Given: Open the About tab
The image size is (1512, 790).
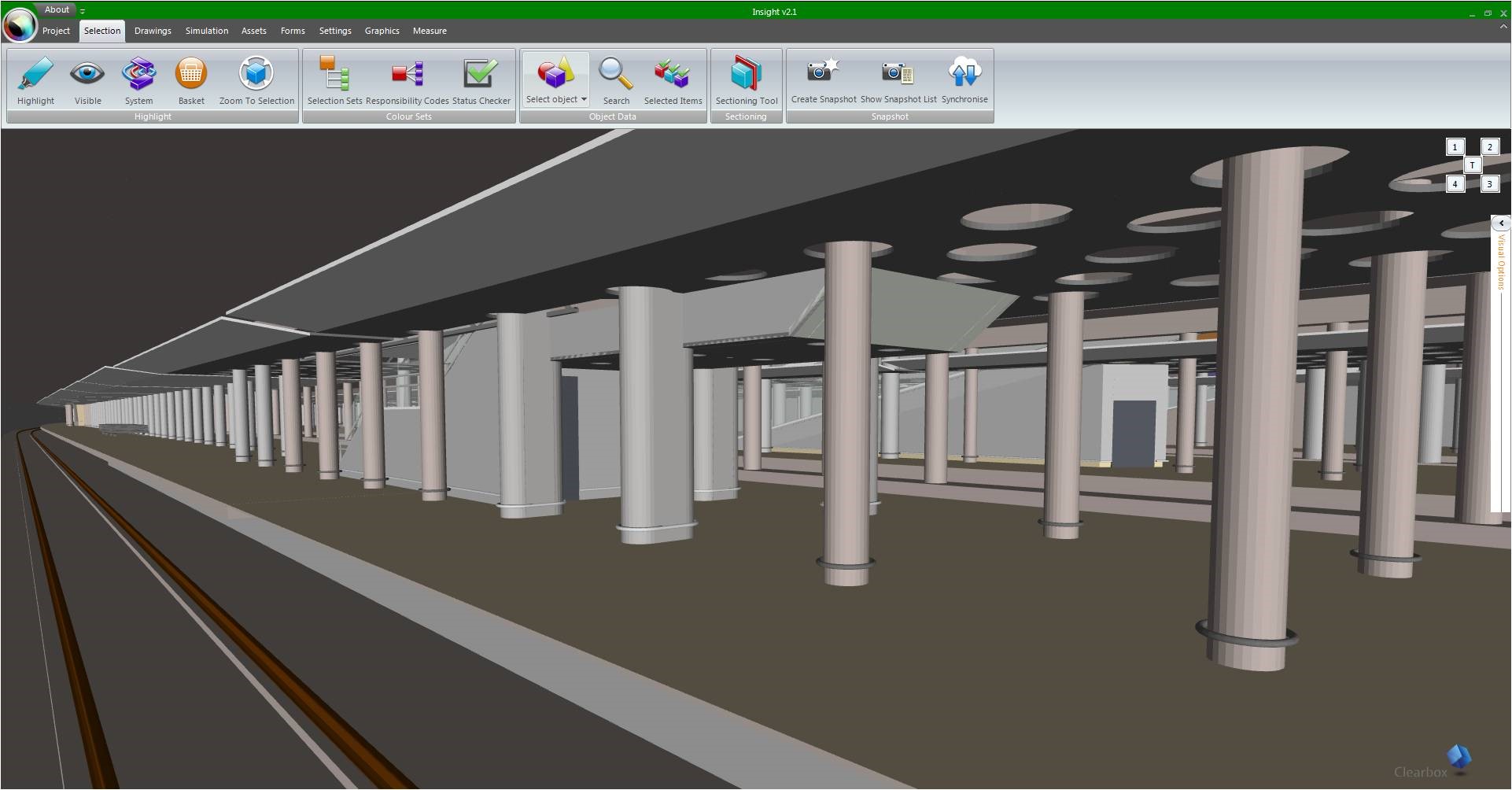Looking at the screenshot, I should [57, 9].
